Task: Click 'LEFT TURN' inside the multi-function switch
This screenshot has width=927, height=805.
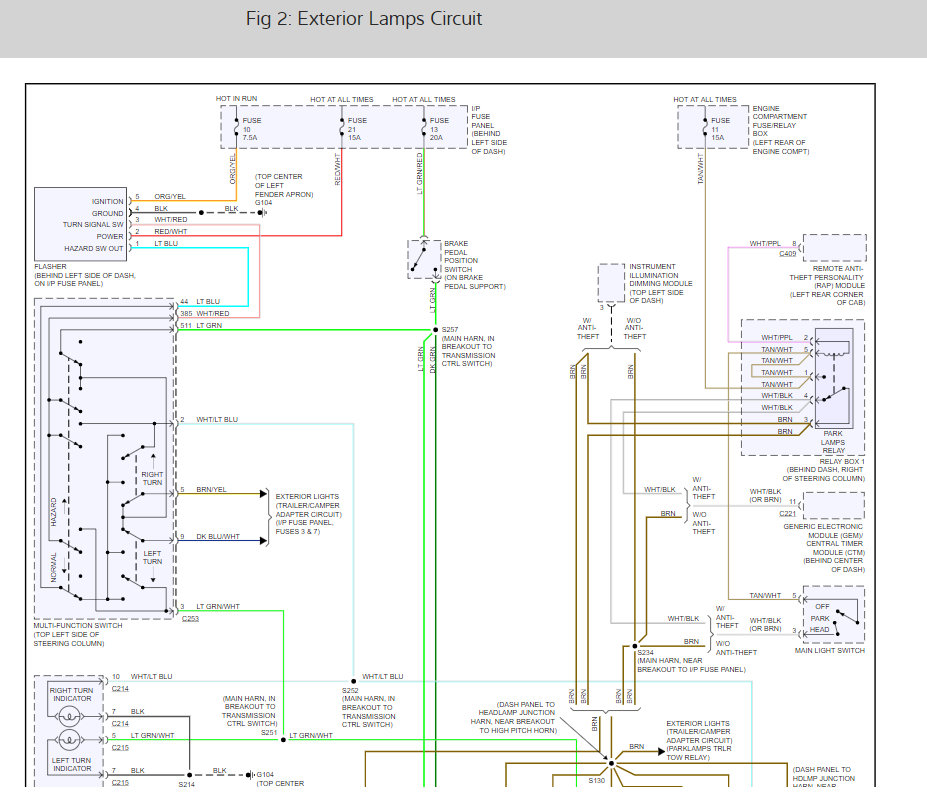Action: [152, 557]
